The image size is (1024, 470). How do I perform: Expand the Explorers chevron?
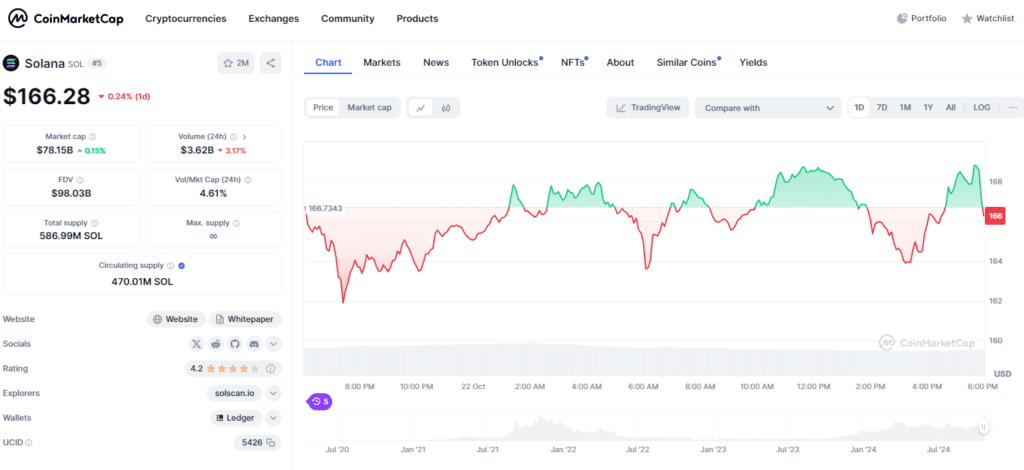(274, 393)
